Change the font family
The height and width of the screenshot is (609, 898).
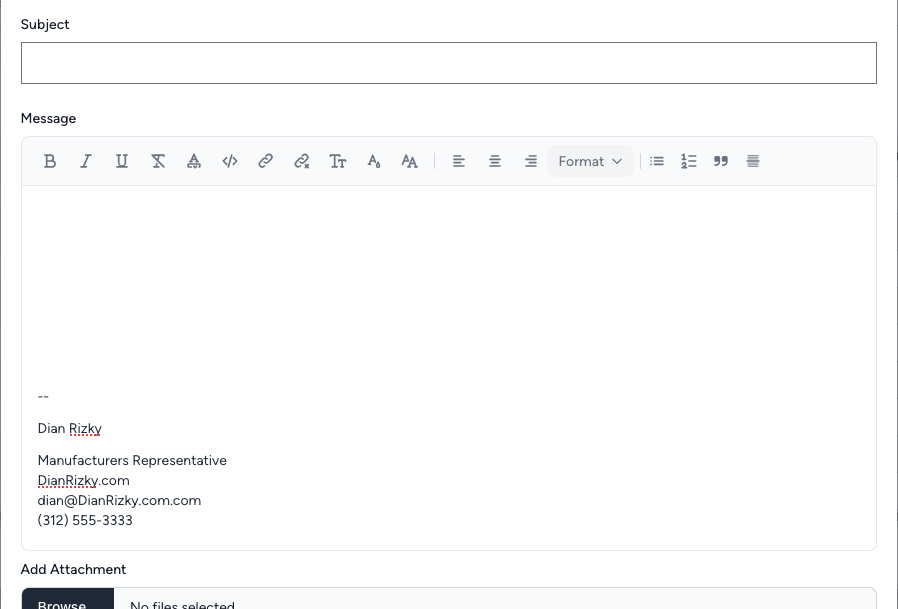[409, 161]
